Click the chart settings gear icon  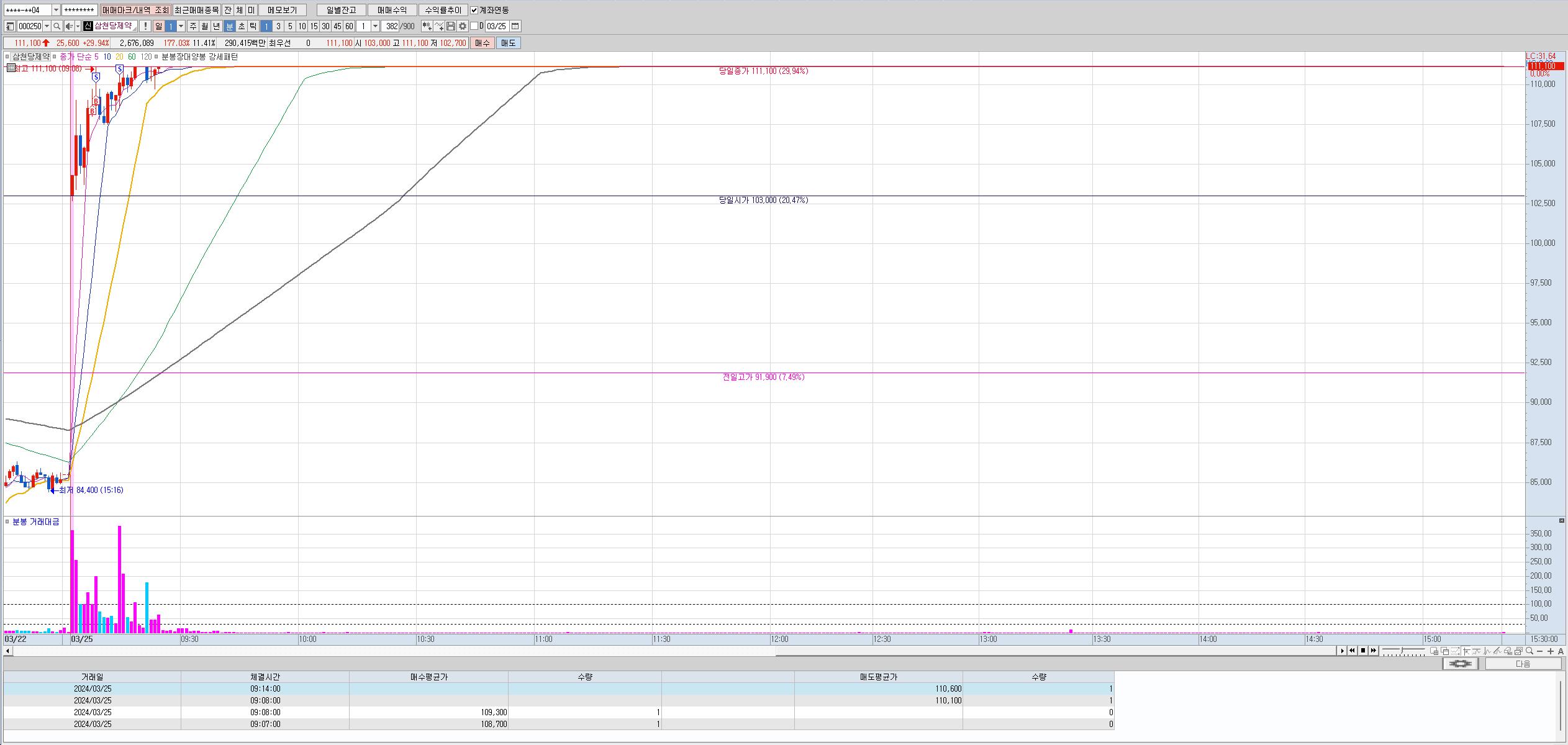[463, 26]
